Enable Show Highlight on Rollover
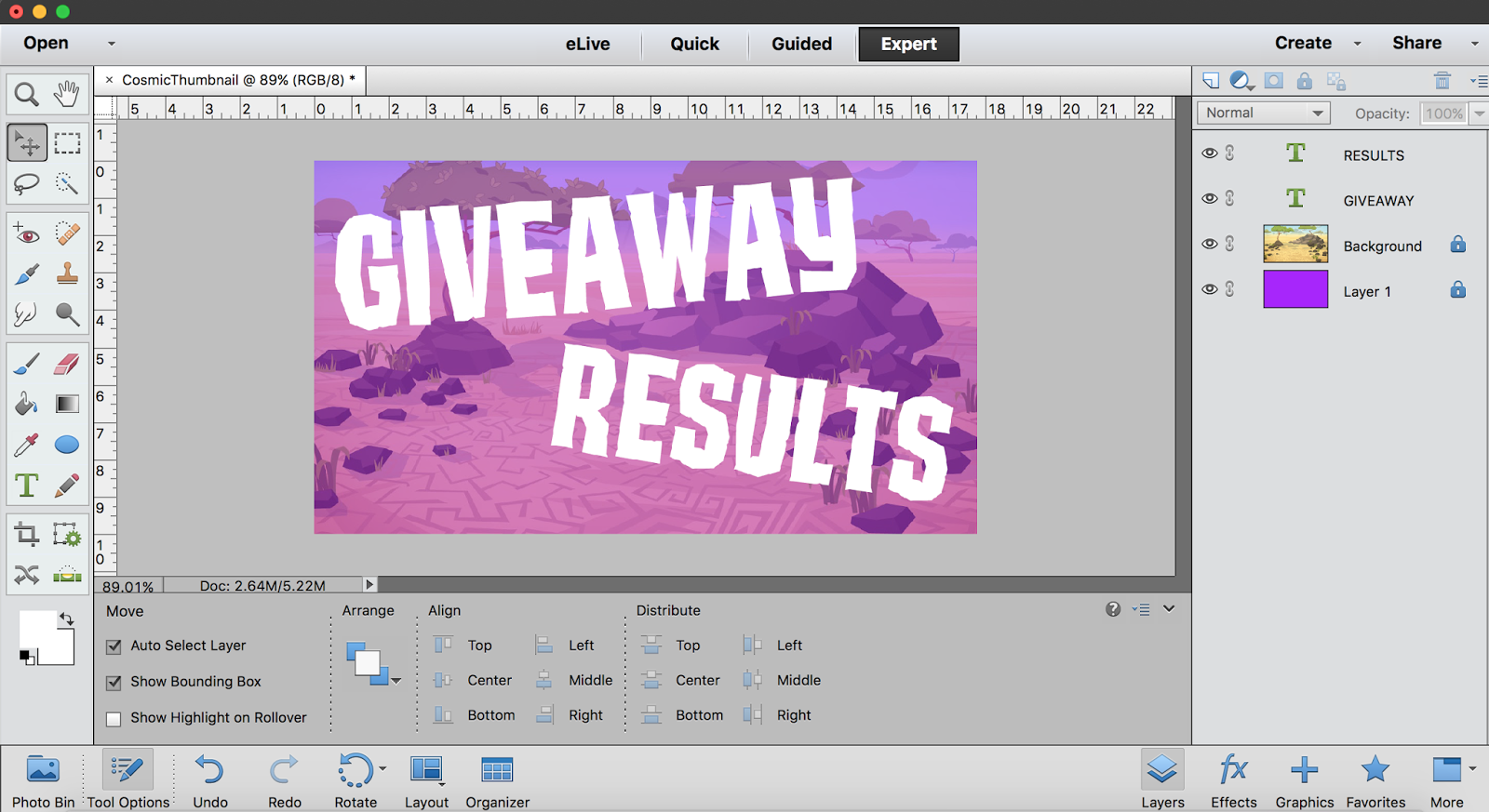1489x812 pixels. pyautogui.click(x=114, y=719)
